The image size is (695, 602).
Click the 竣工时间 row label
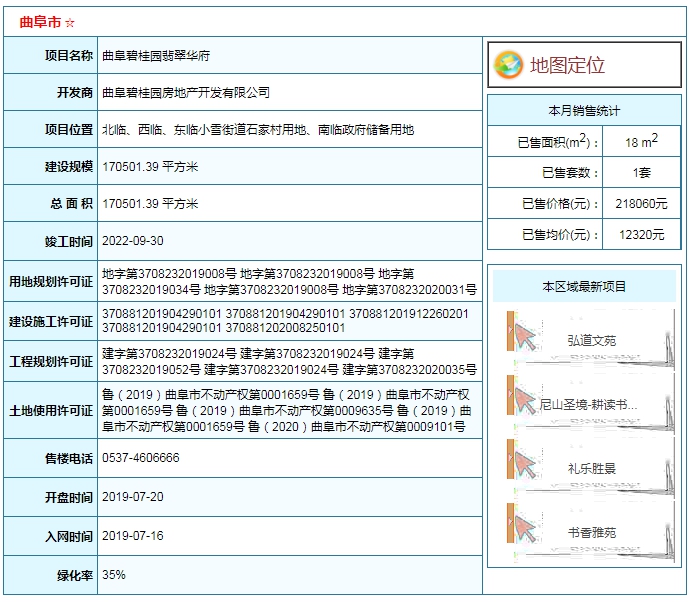[x=69, y=242]
